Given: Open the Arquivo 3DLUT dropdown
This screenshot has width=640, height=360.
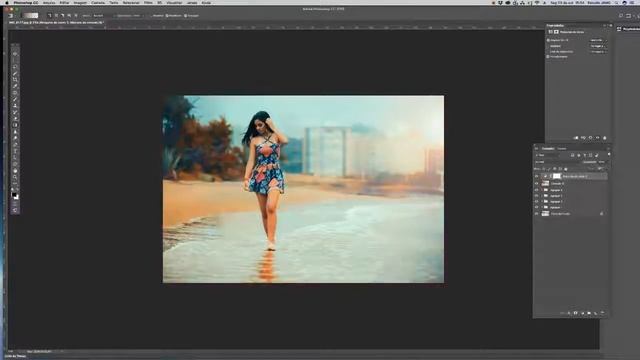Looking at the screenshot, I should 598,40.
